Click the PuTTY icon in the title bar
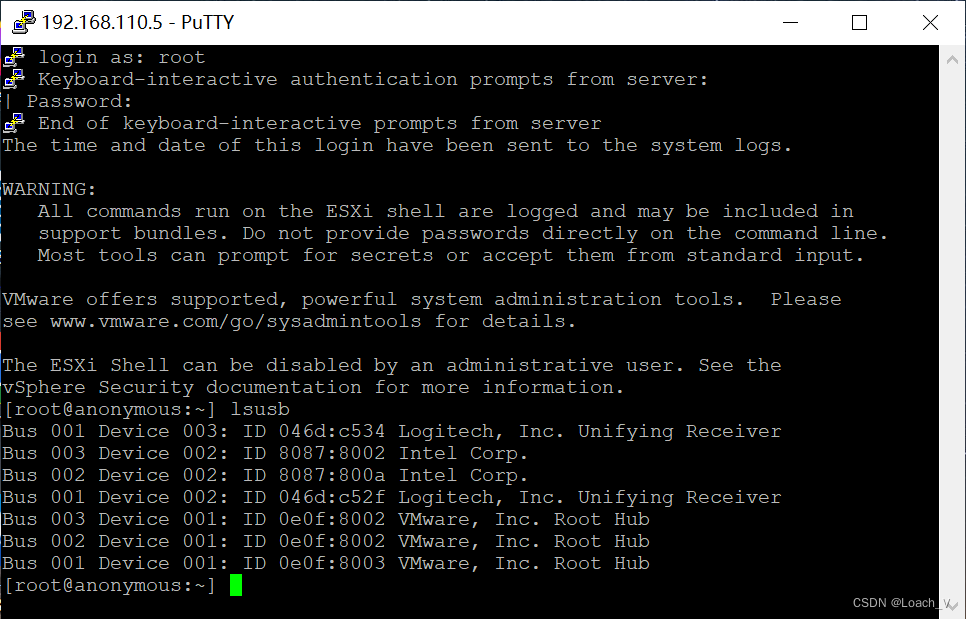Screen dimensions: 966x619 22,21
